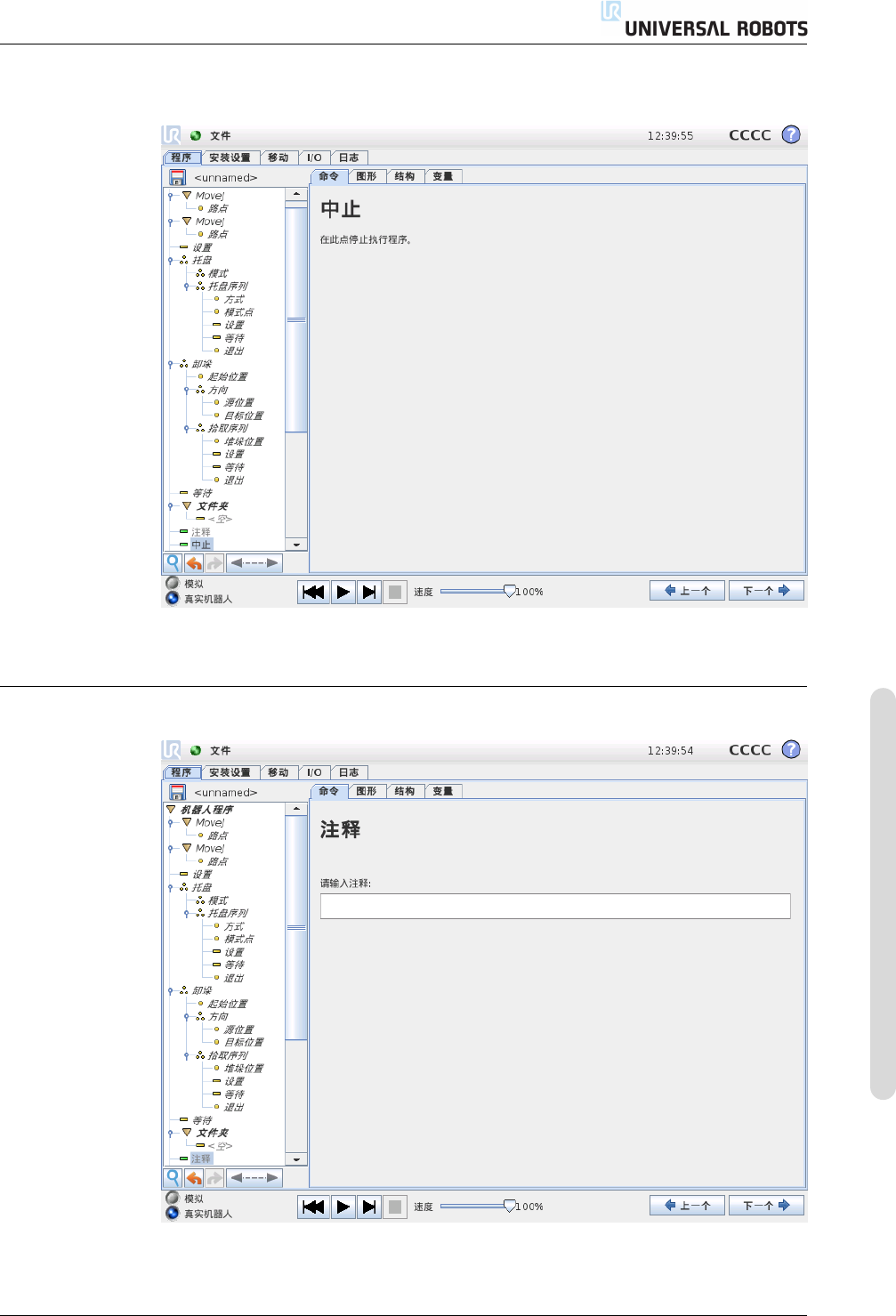Open 结构 sub-tab in lower screenshot
Screen dimensions: 896x1316
(405, 791)
